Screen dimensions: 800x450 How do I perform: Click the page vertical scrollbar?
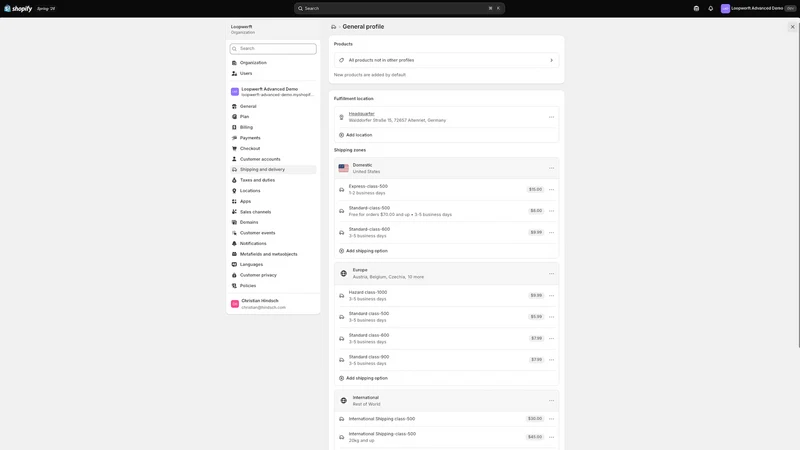click(x=798, y=184)
